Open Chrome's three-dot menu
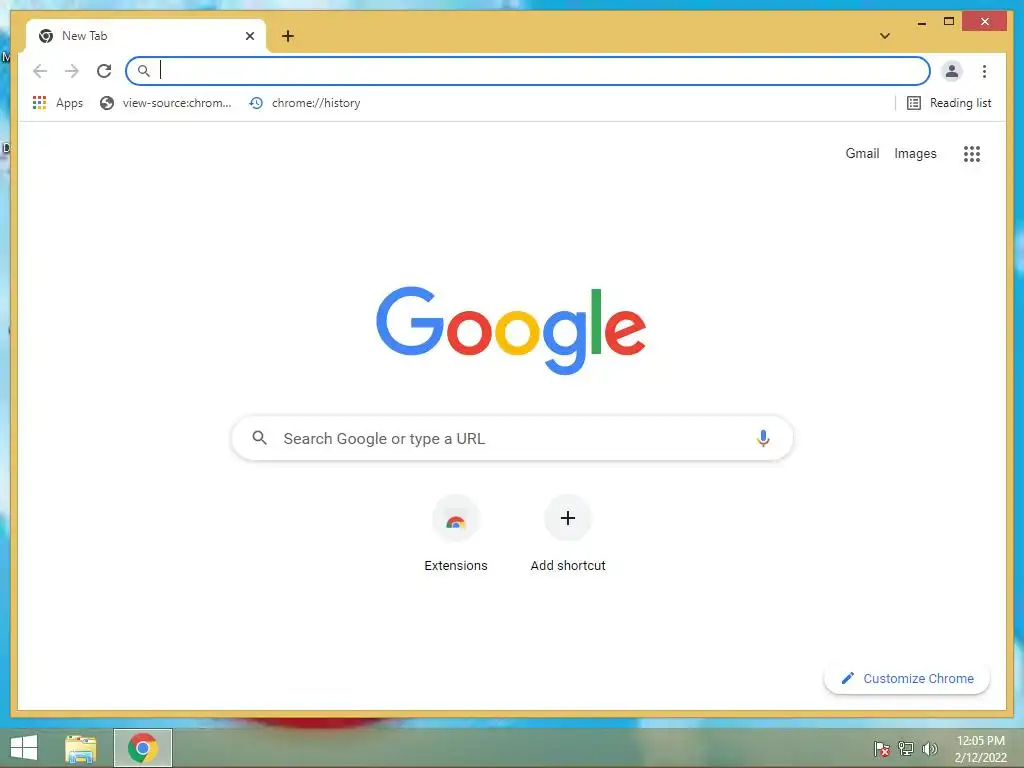Viewport: 1024px width, 768px height. (984, 71)
